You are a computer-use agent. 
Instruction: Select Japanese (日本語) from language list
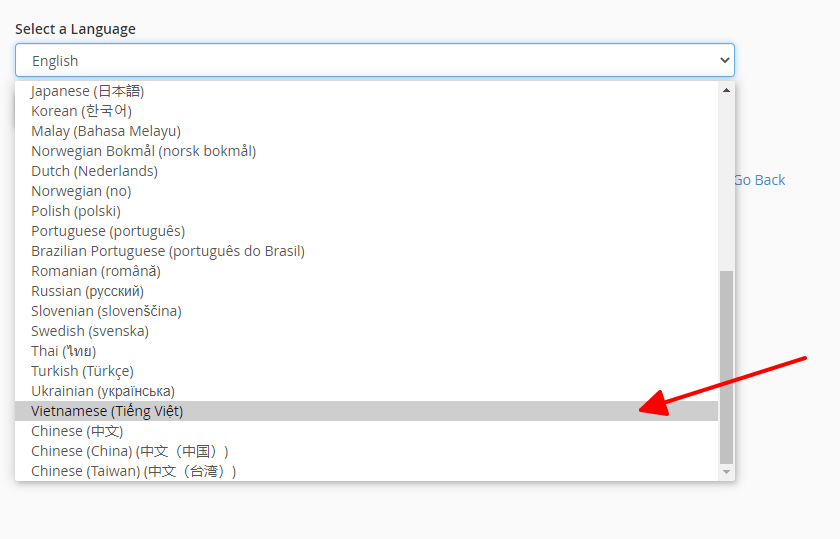(x=88, y=91)
